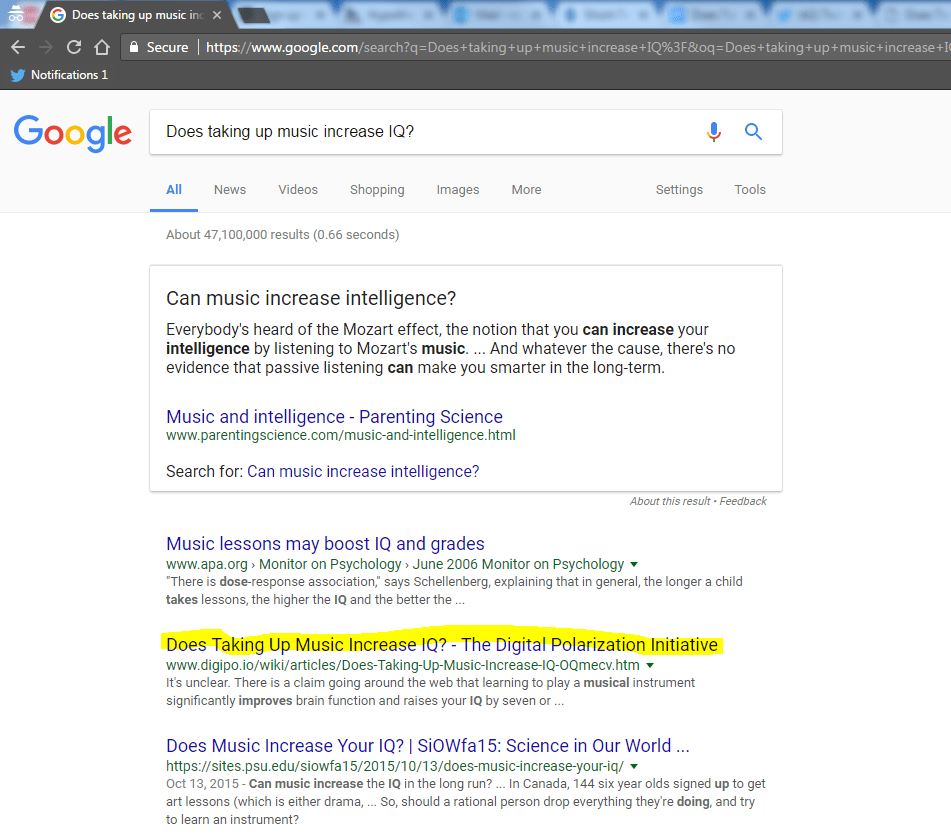Click the Secure padlock icon
951x840 pixels.
[x=134, y=47]
